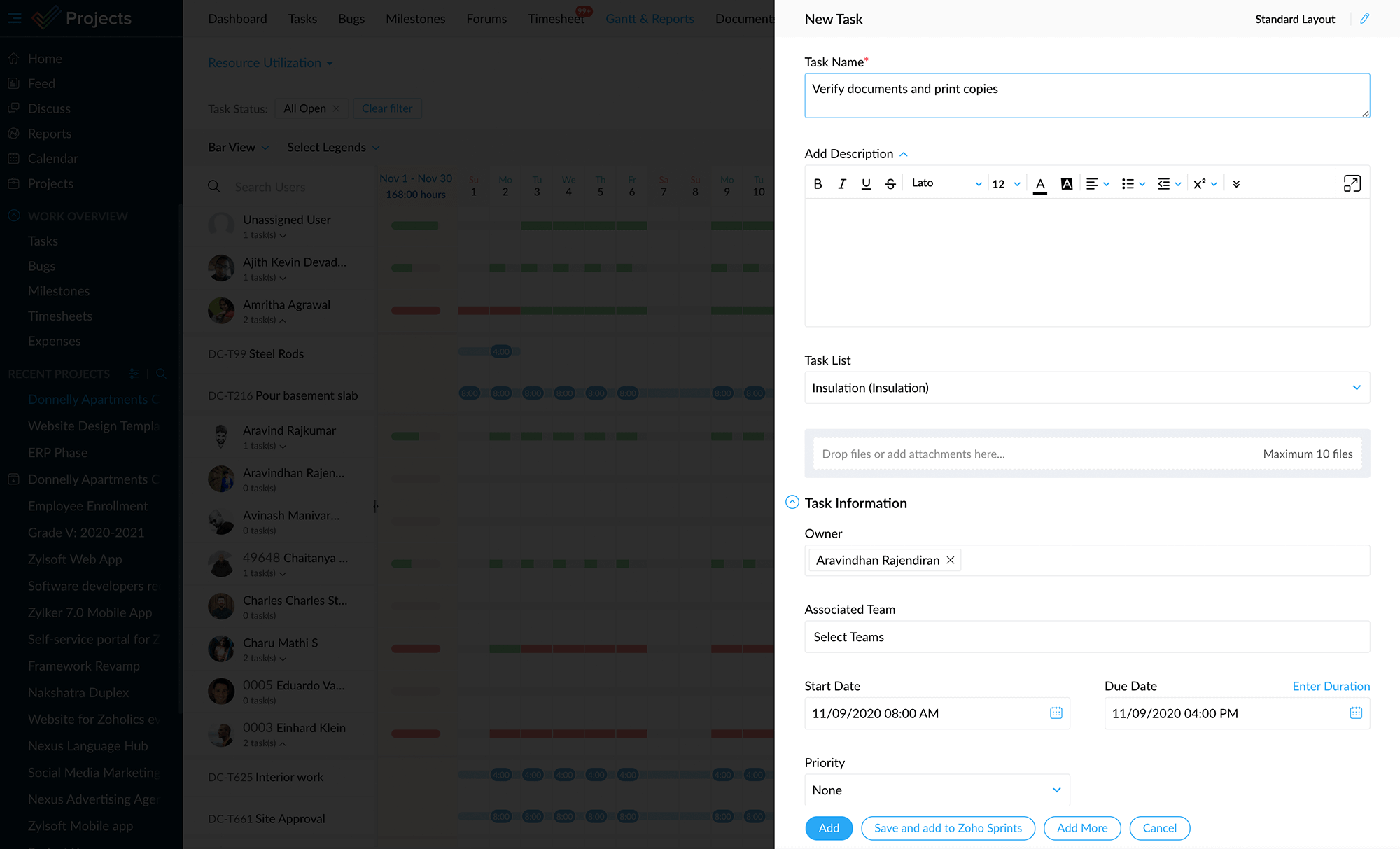Toggle strikethrough formatting in description editor
This screenshot has width=1400, height=849.
point(890,183)
